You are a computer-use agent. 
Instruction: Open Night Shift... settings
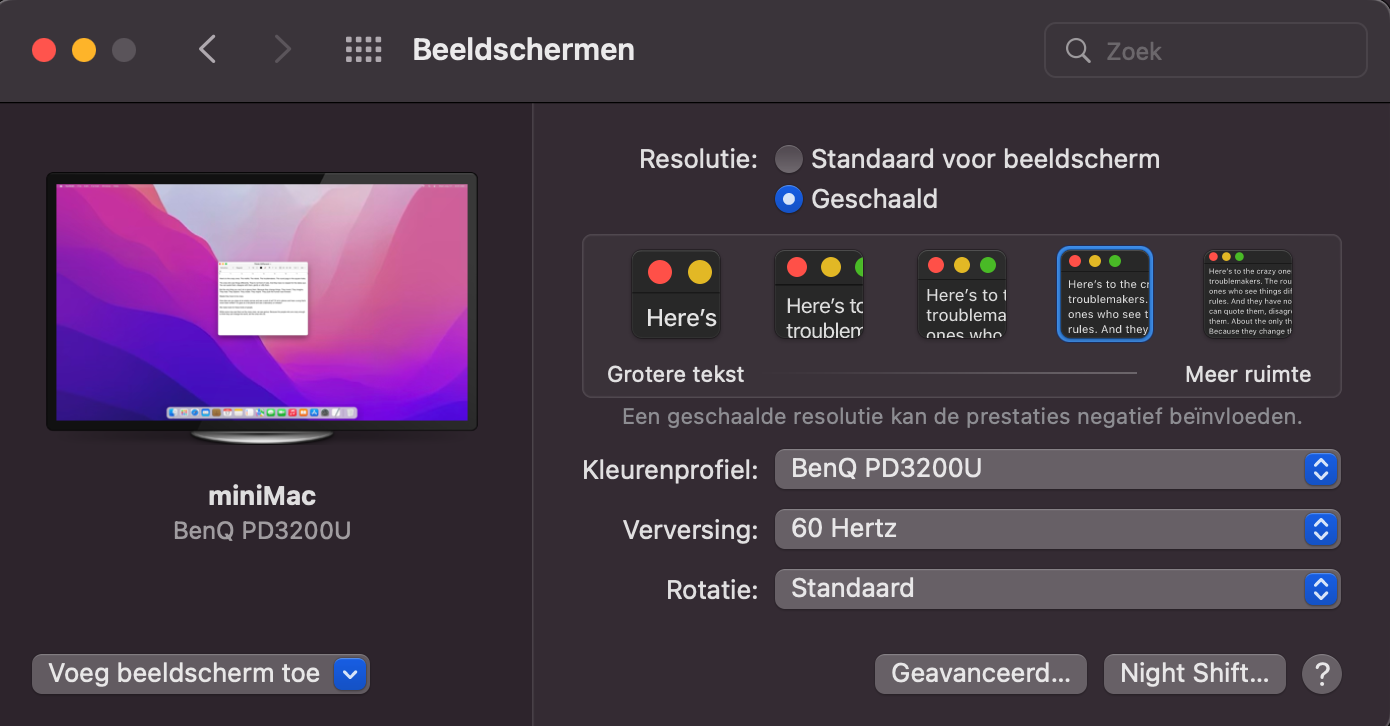tap(1194, 673)
